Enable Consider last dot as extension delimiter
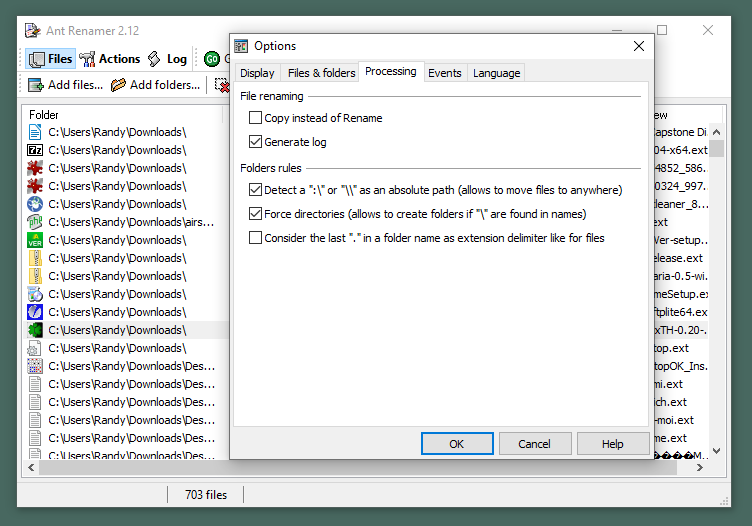752x526 pixels. click(256, 237)
